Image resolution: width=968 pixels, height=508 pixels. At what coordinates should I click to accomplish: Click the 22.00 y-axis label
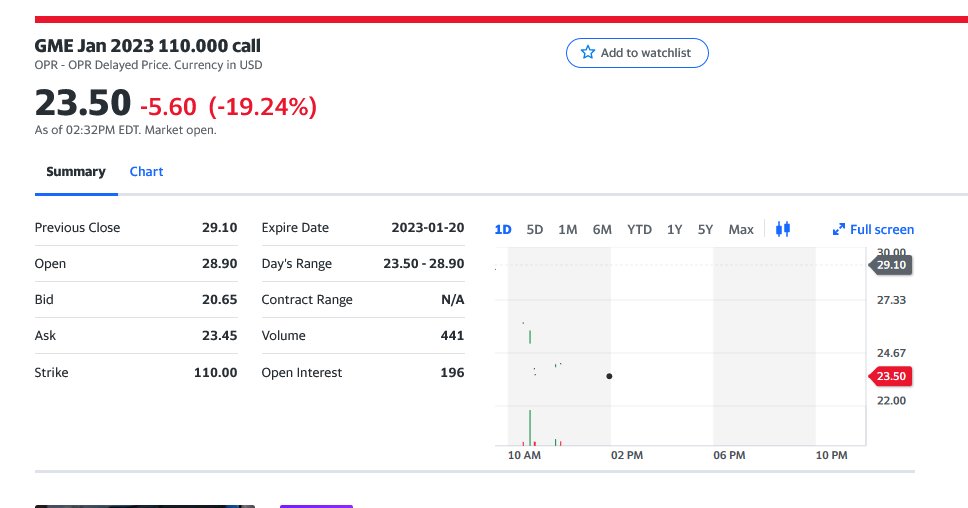click(x=891, y=401)
